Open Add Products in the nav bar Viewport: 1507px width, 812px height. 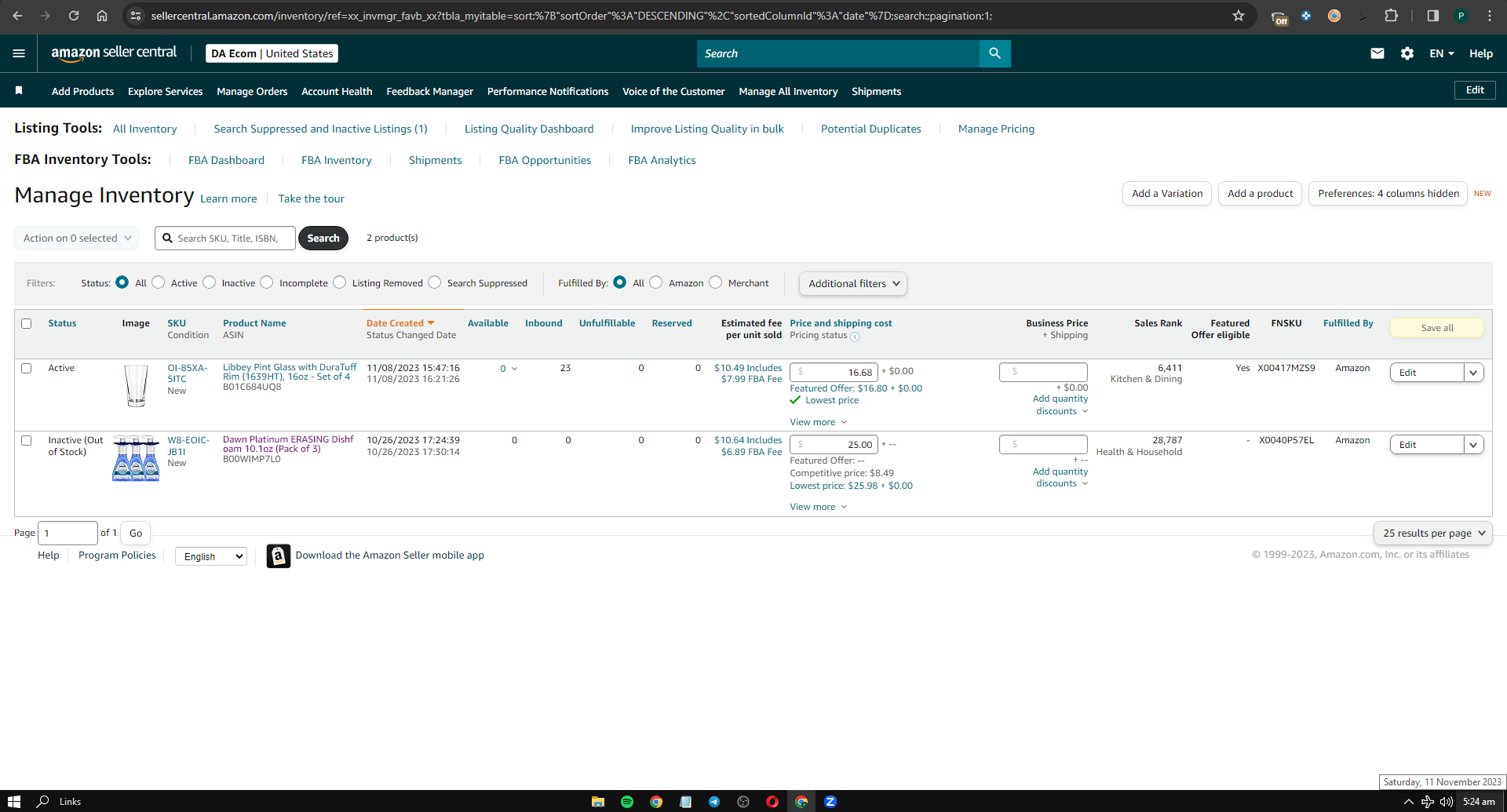[83, 91]
